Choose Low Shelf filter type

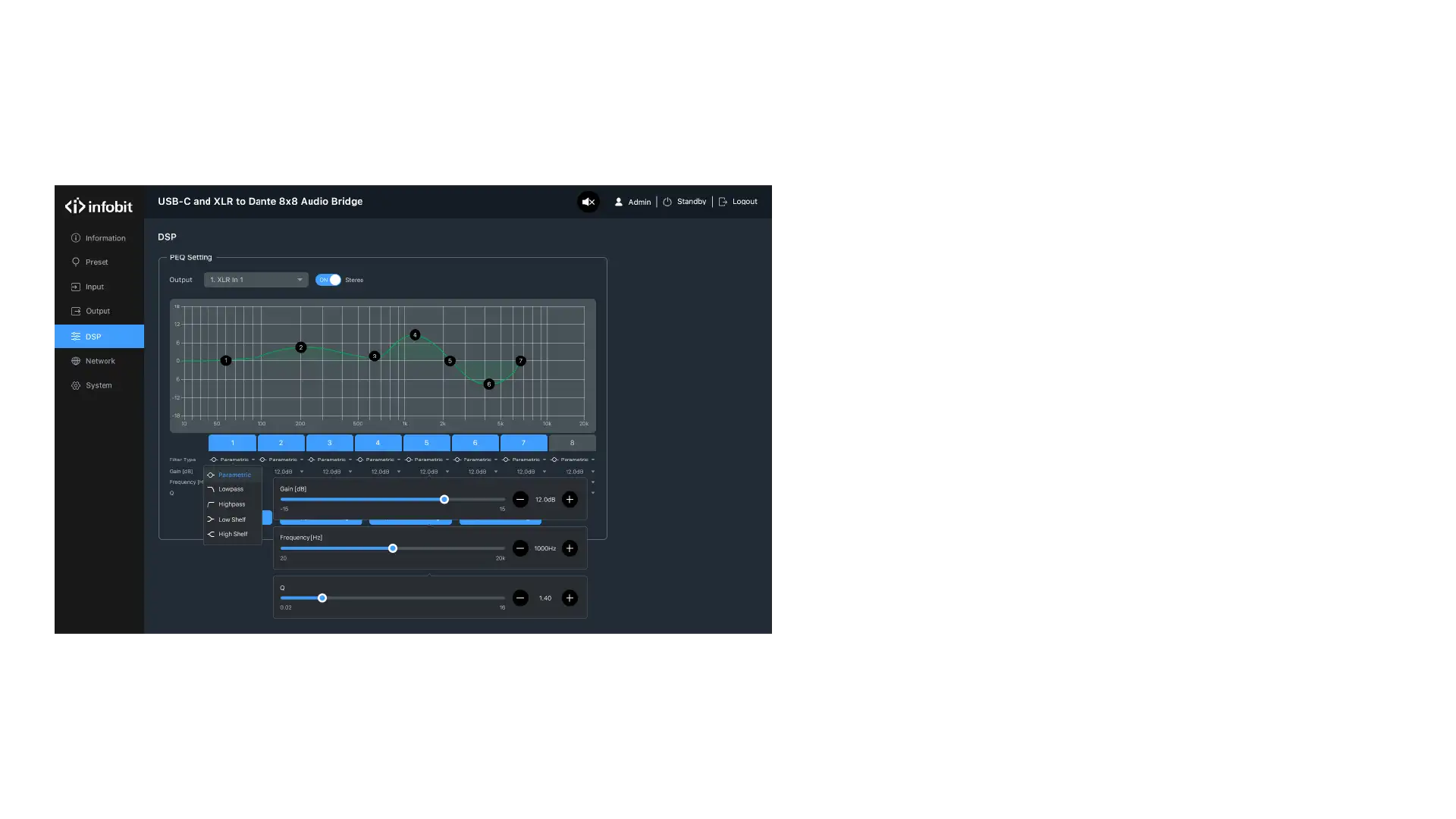pos(233,519)
